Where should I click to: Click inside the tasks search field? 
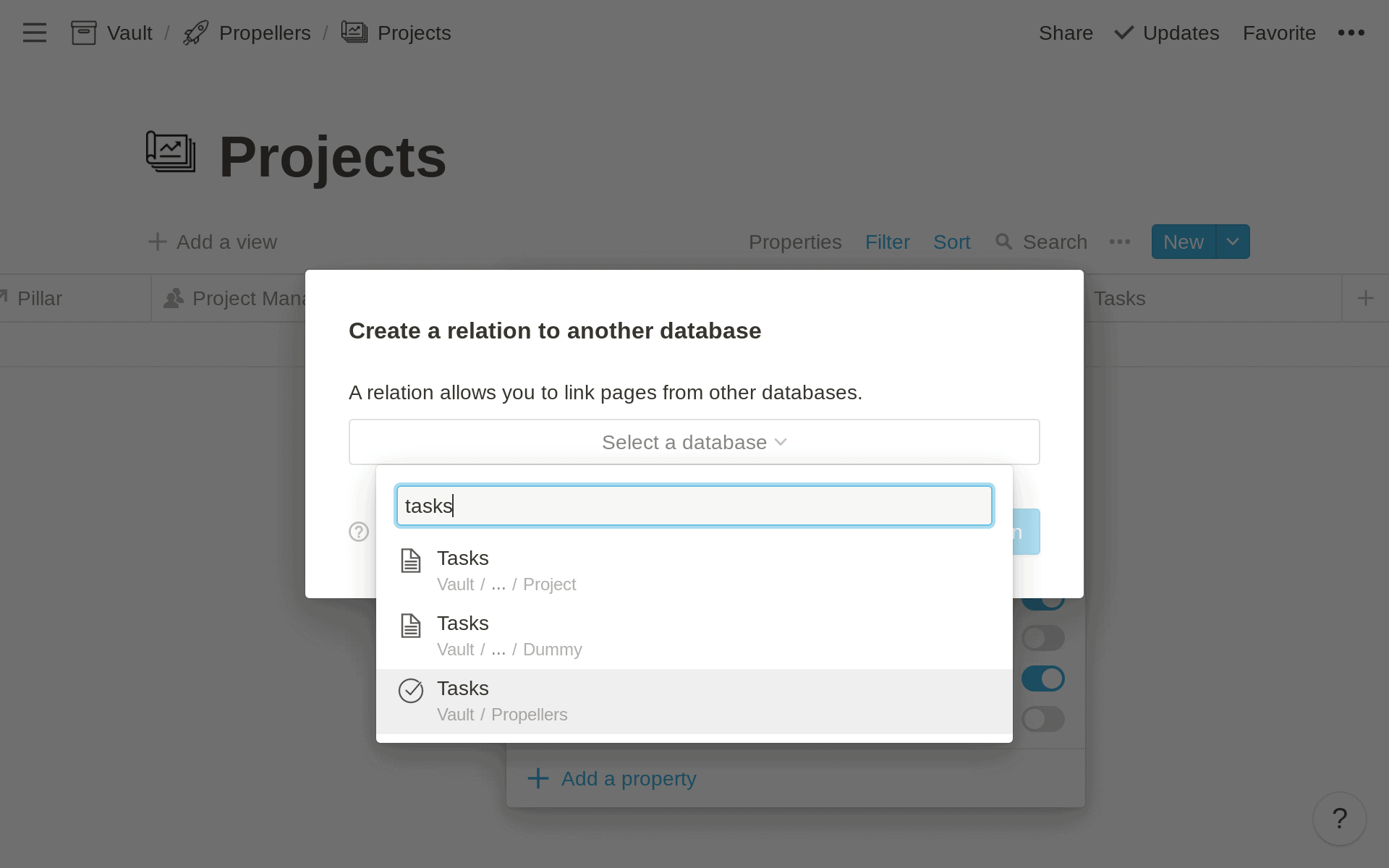[x=693, y=505]
